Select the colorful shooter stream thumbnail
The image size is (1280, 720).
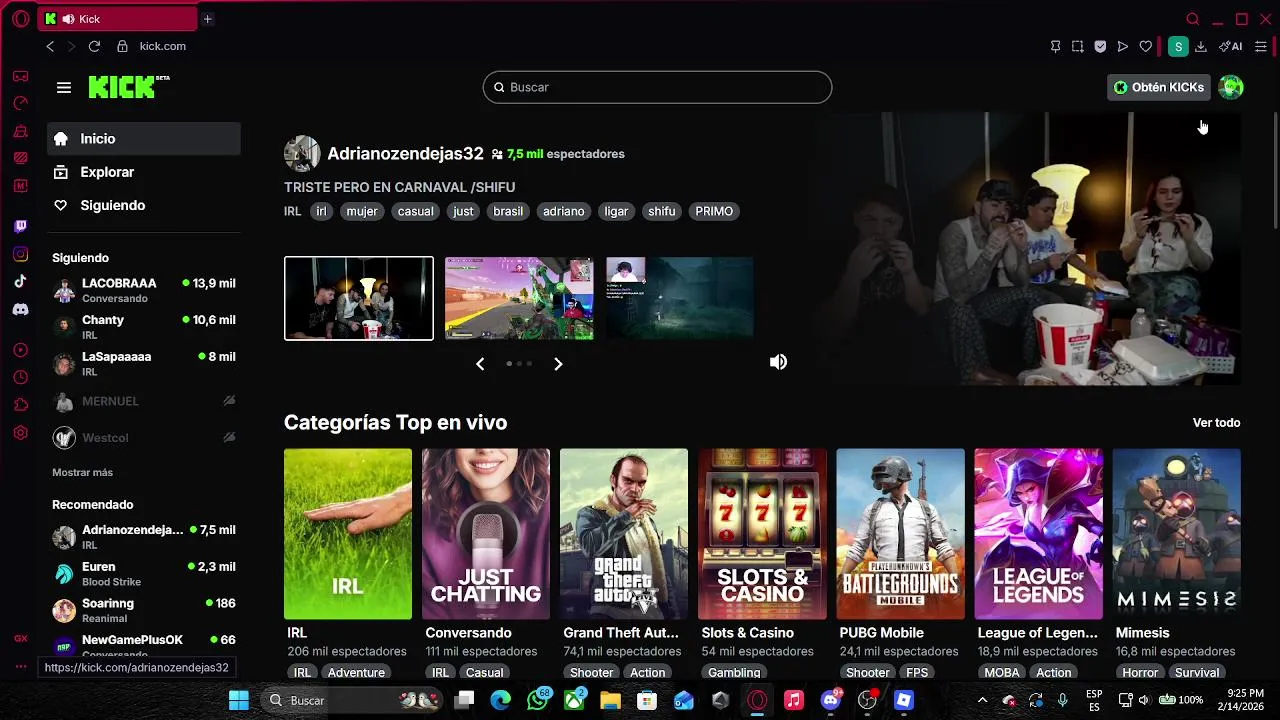pos(519,298)
